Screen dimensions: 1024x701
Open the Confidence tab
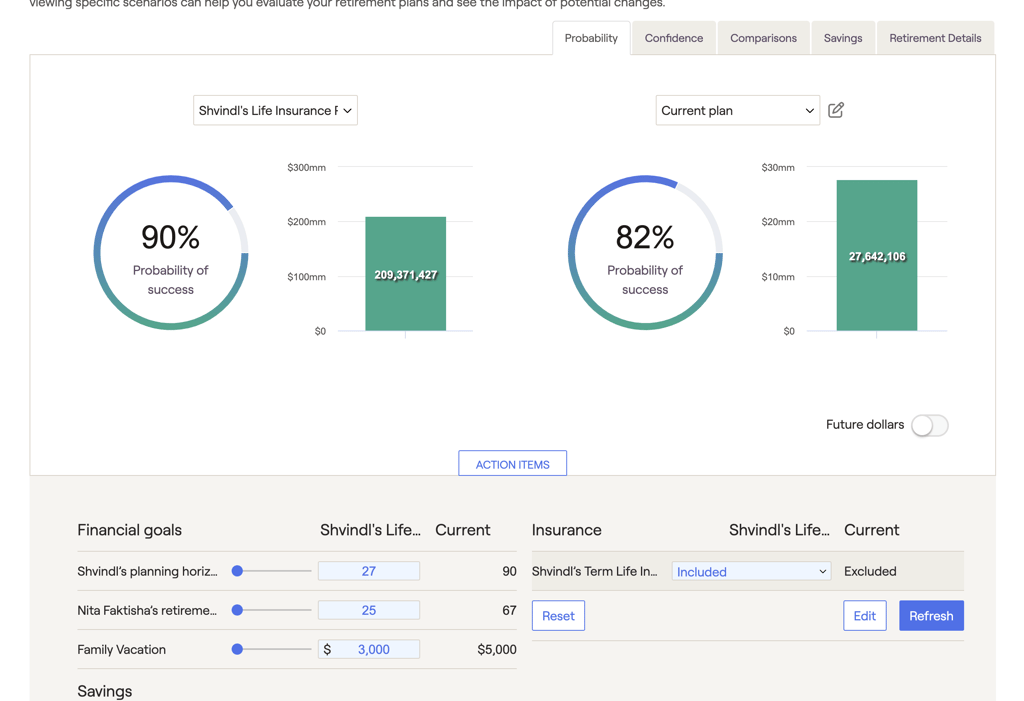click(673, 38)
